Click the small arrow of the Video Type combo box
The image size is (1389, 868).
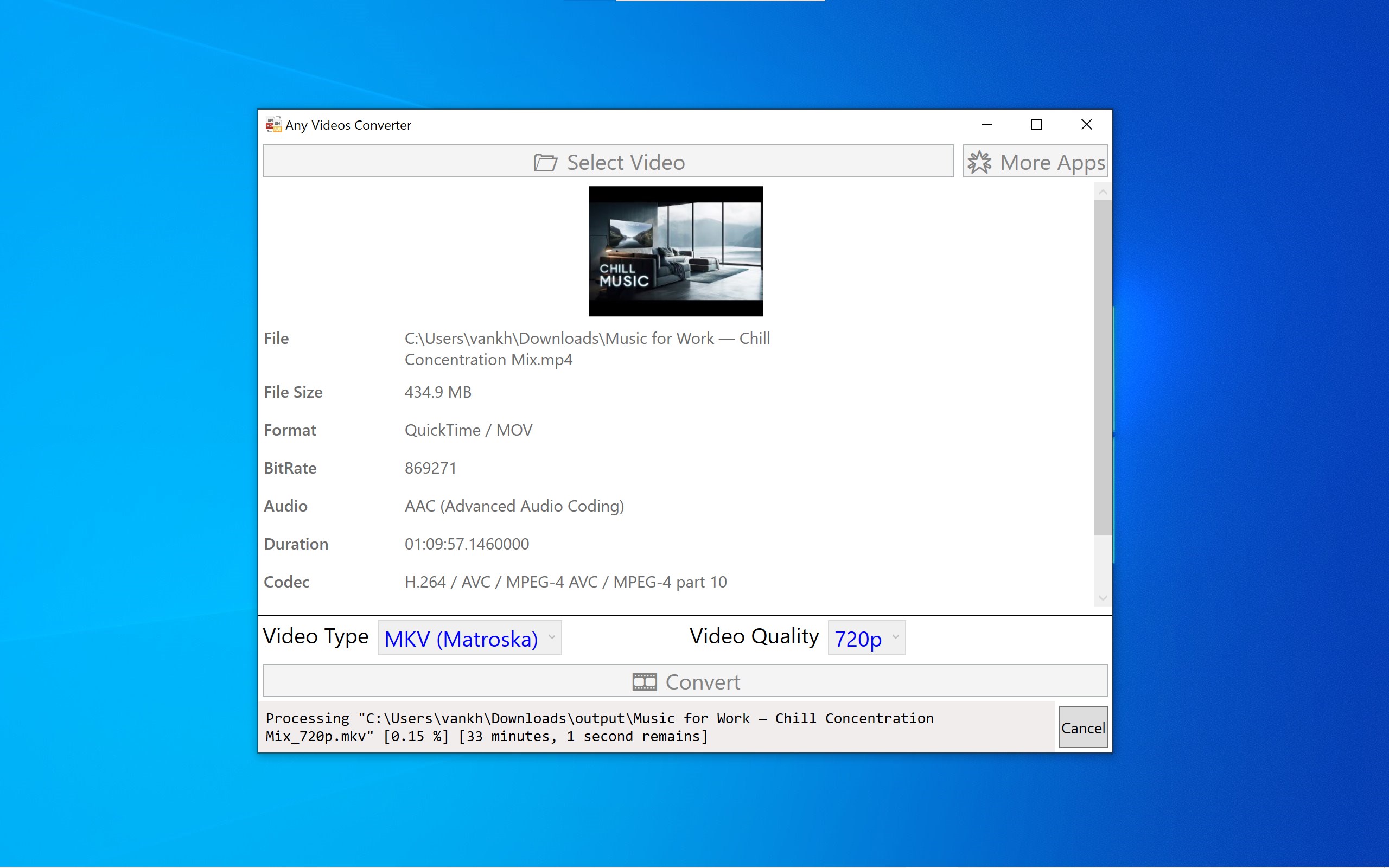[552, 637]
